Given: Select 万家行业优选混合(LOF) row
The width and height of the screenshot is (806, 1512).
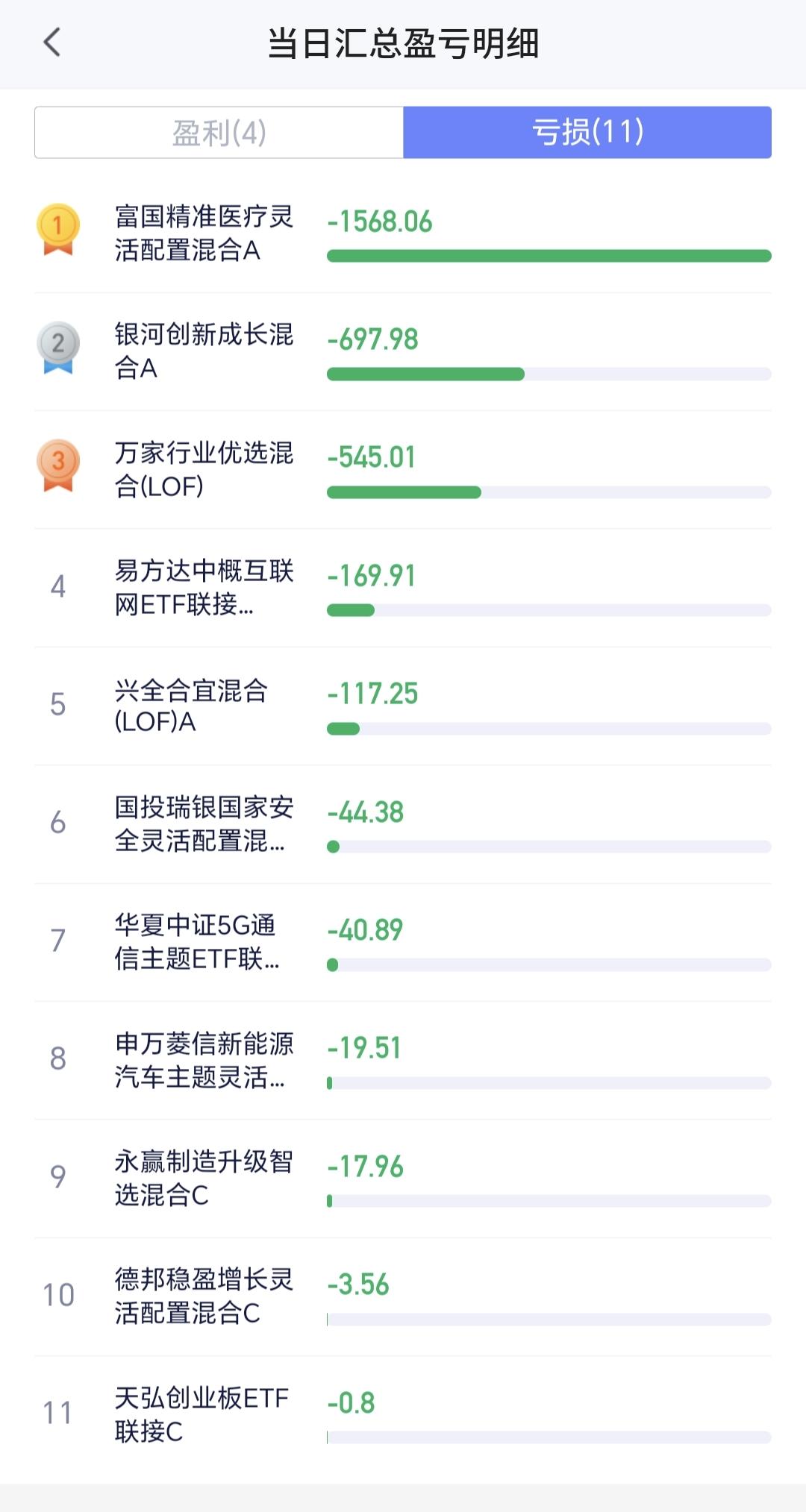Looking at the screenshot, I should click(x=403, y=470).
